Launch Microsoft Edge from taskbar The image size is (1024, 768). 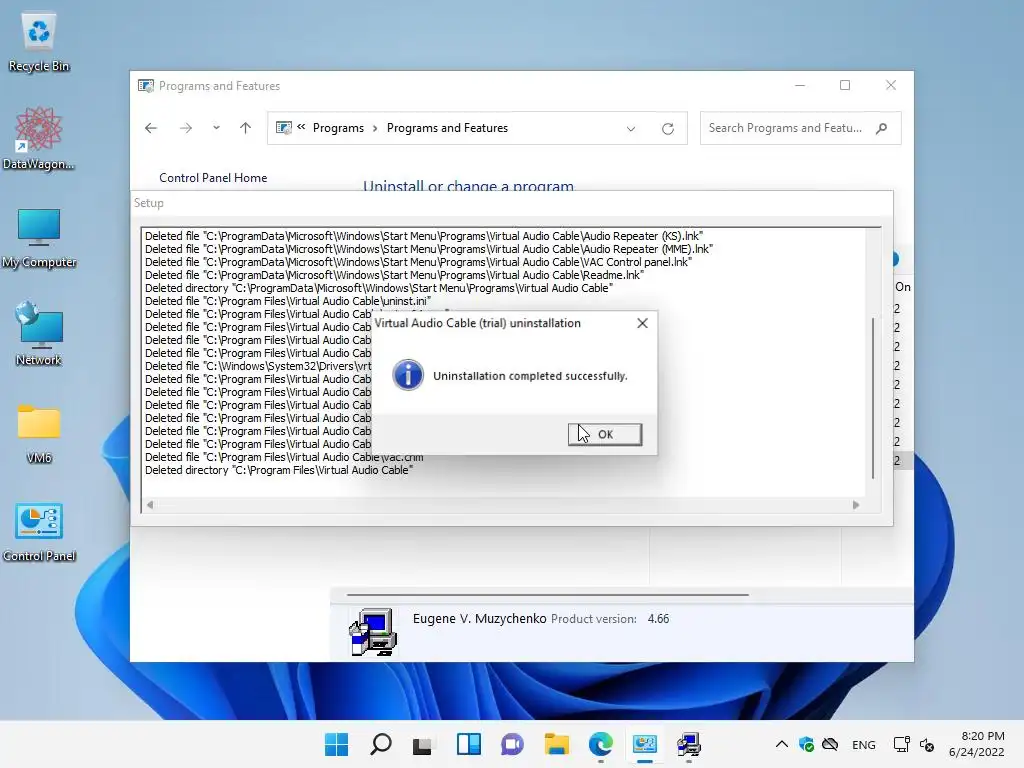600,744
